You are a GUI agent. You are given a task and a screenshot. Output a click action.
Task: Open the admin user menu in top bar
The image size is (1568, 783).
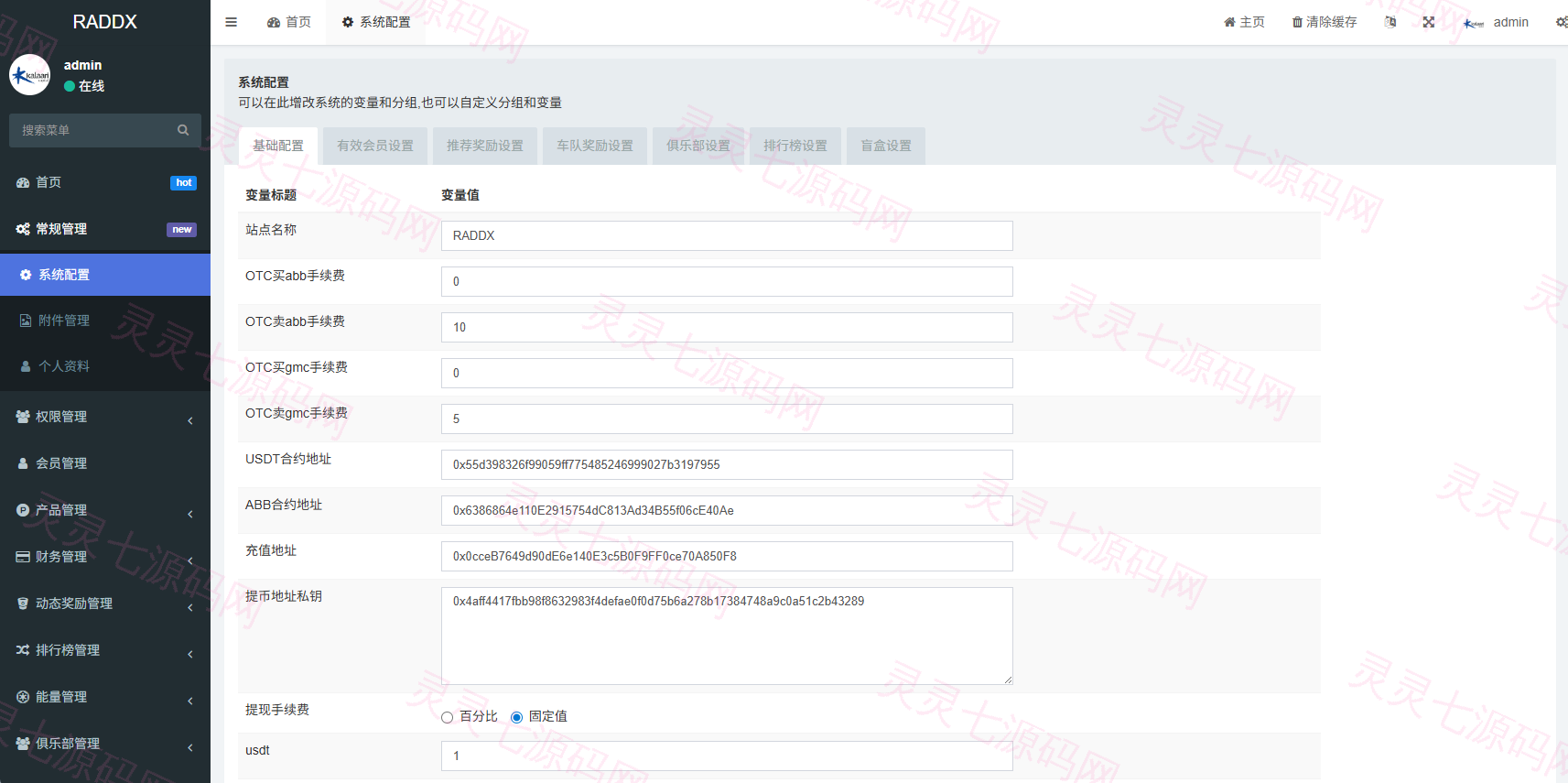[x=1496, y=22]
